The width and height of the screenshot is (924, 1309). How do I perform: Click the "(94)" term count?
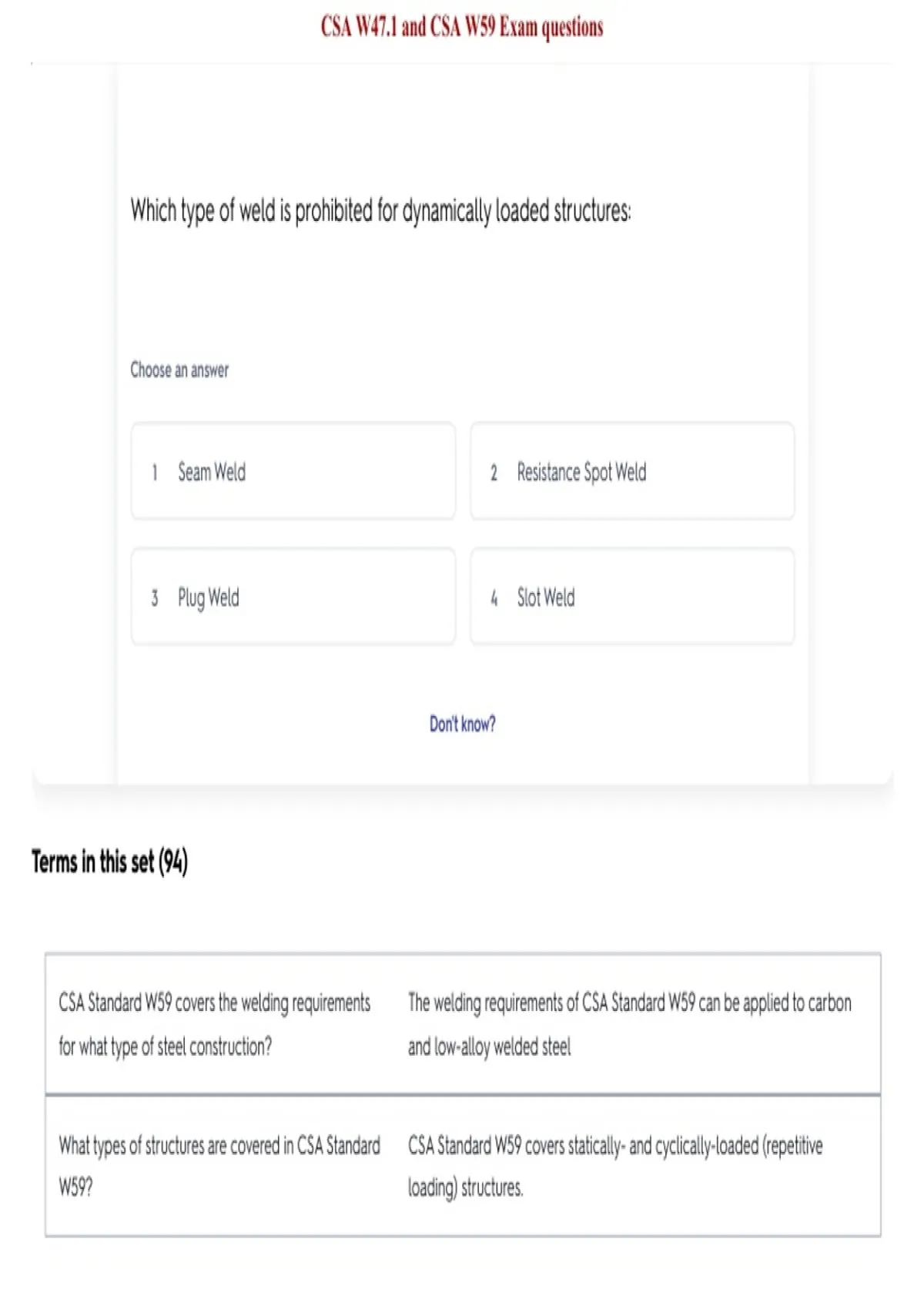173,862
